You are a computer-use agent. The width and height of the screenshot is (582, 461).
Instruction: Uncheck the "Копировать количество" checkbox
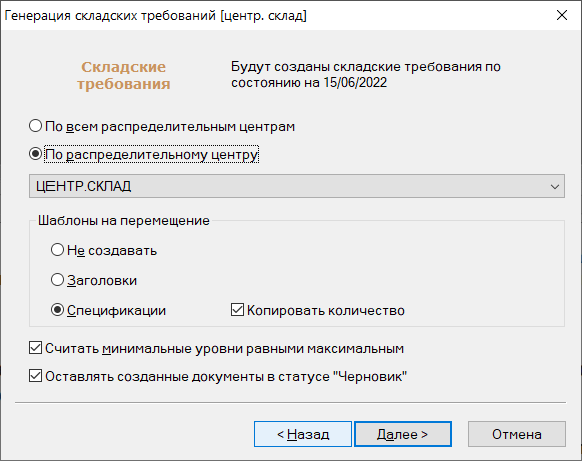237,310
